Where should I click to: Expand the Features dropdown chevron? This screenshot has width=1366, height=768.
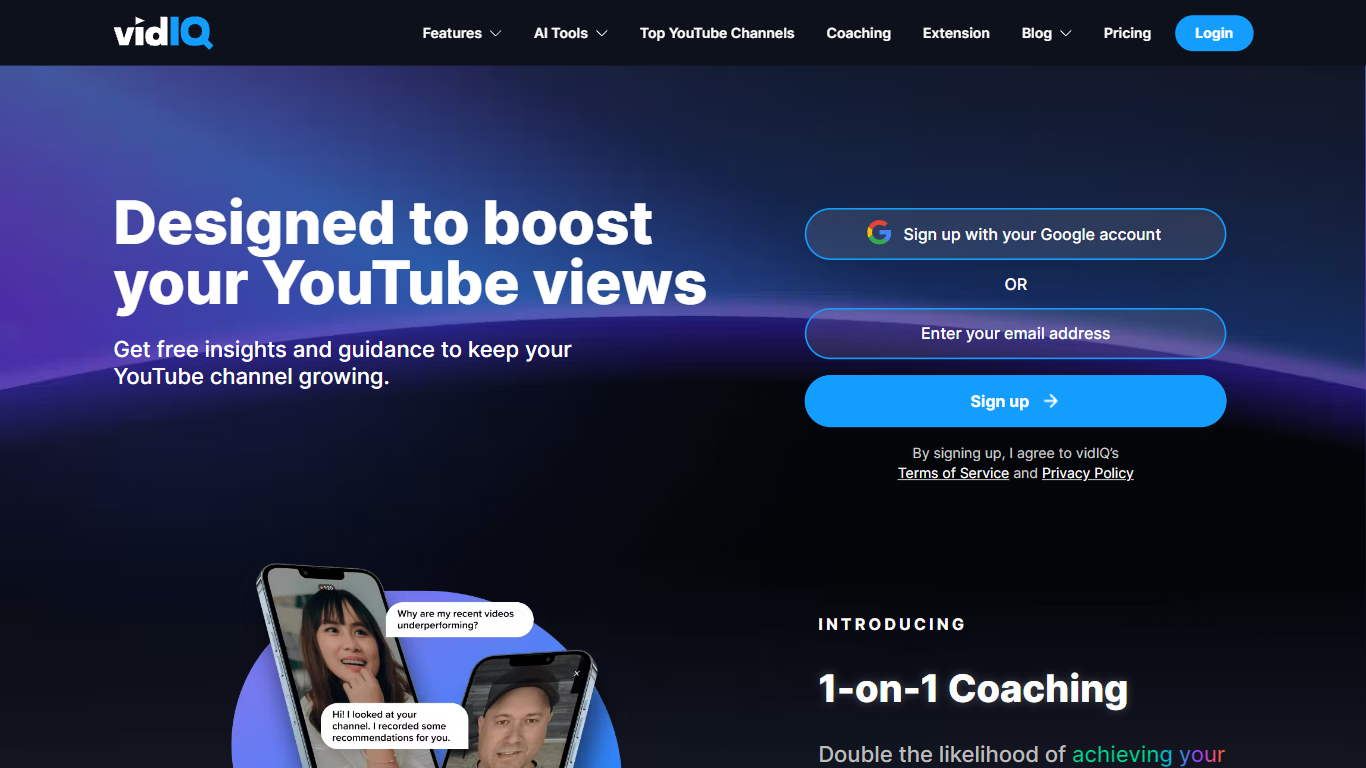point(495,33)
